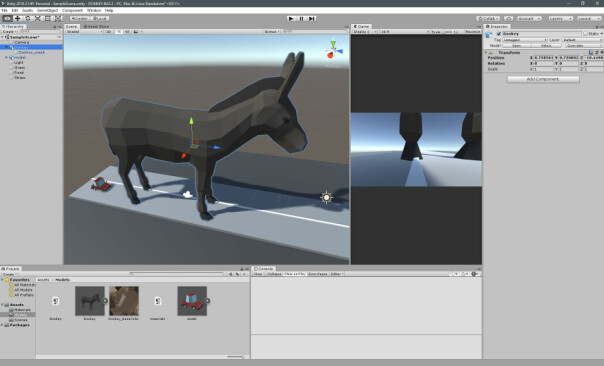
Task: Open the Layout dropdown
Action: click(589, 18)
